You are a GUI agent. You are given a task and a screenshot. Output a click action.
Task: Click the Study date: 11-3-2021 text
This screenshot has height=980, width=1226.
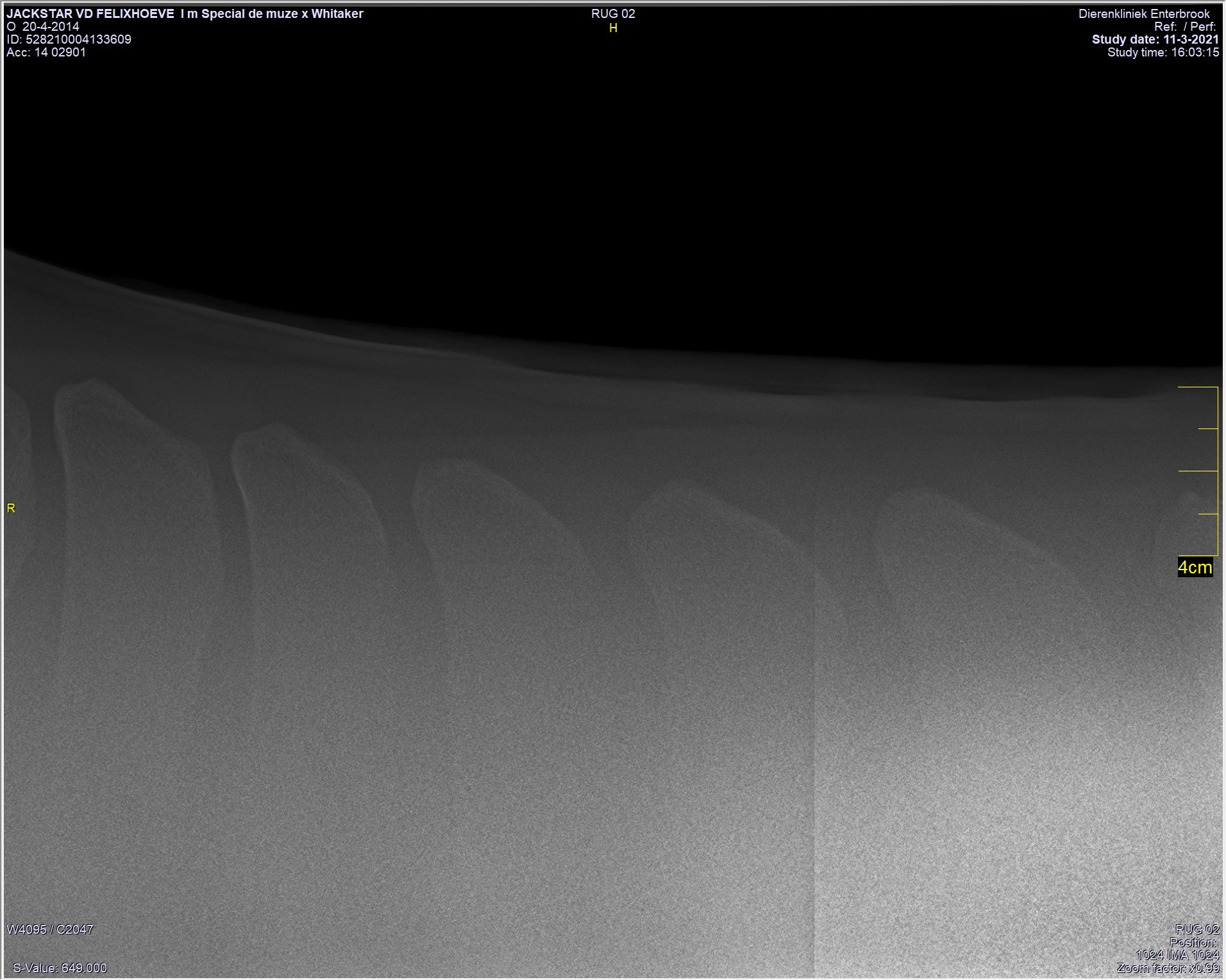coord(1155,40)
